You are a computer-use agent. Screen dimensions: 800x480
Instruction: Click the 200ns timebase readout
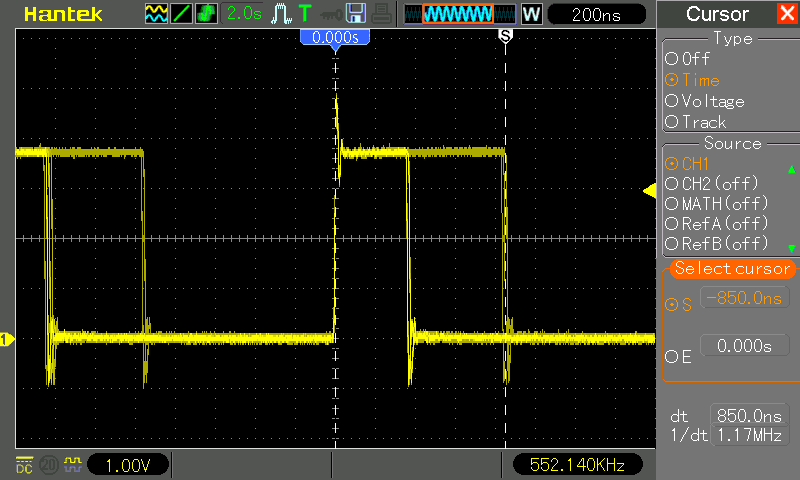point(596,15)
